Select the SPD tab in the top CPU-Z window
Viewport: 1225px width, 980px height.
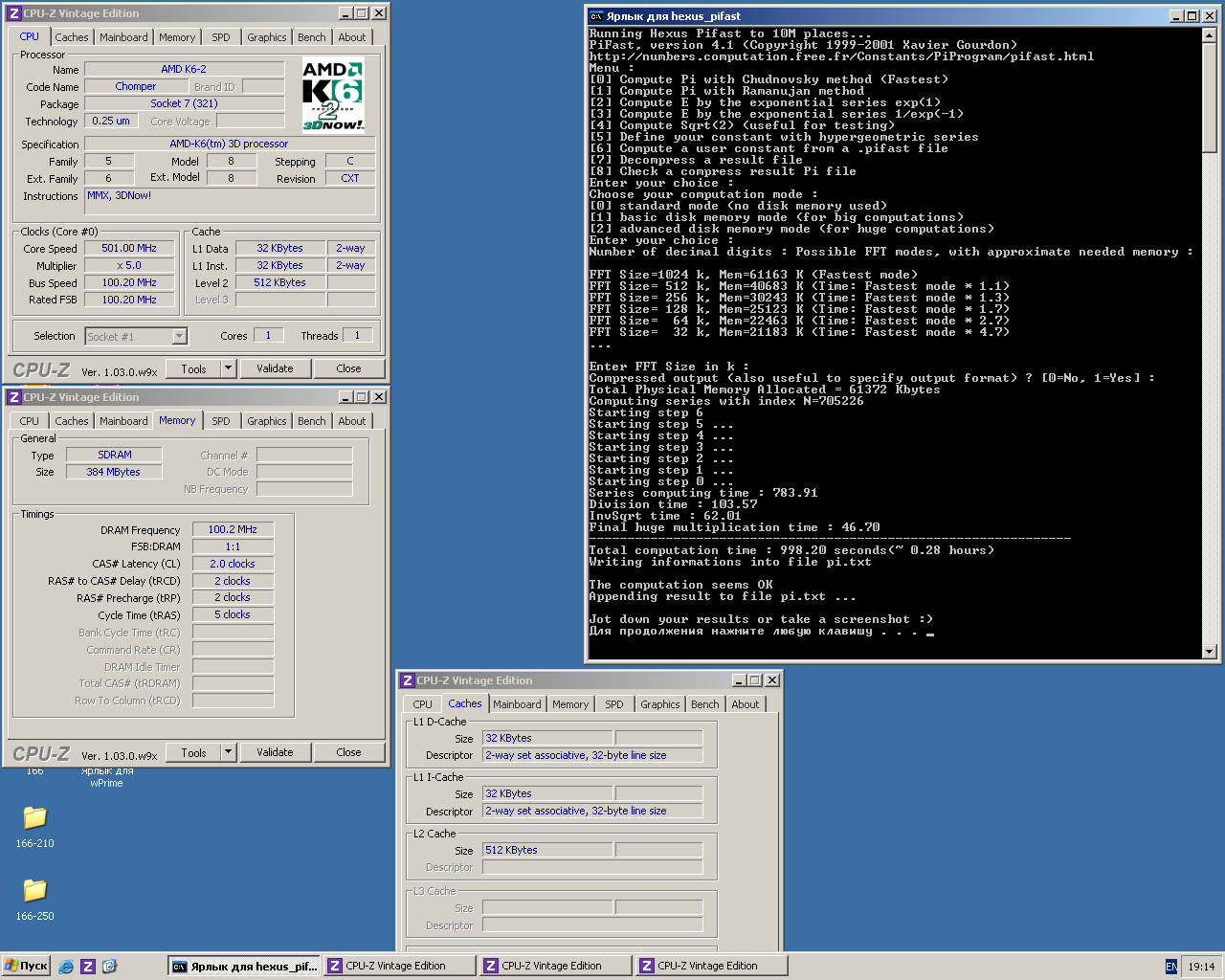tap(221, 37)
